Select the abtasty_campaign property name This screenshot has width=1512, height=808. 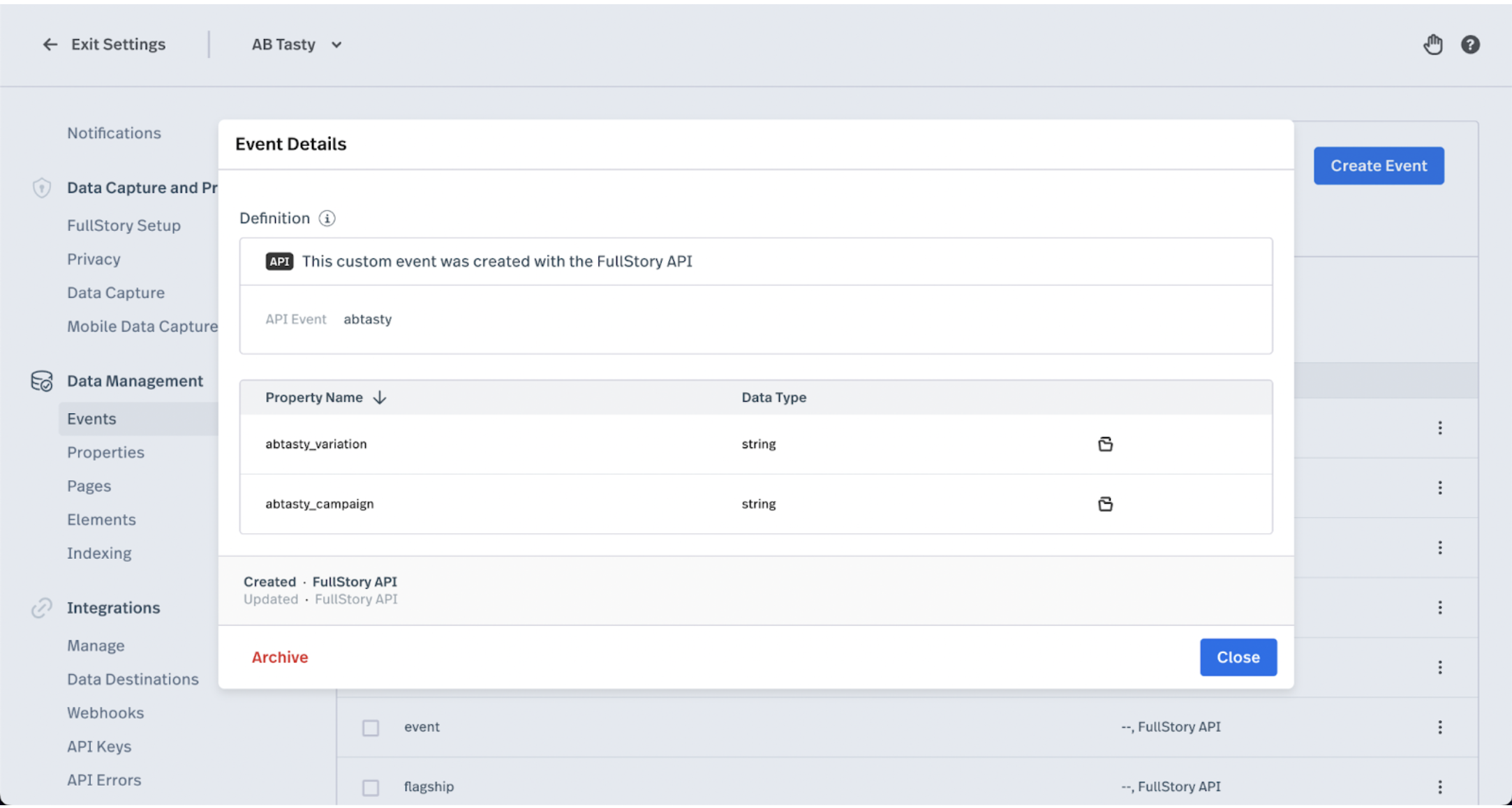(319, 504)
